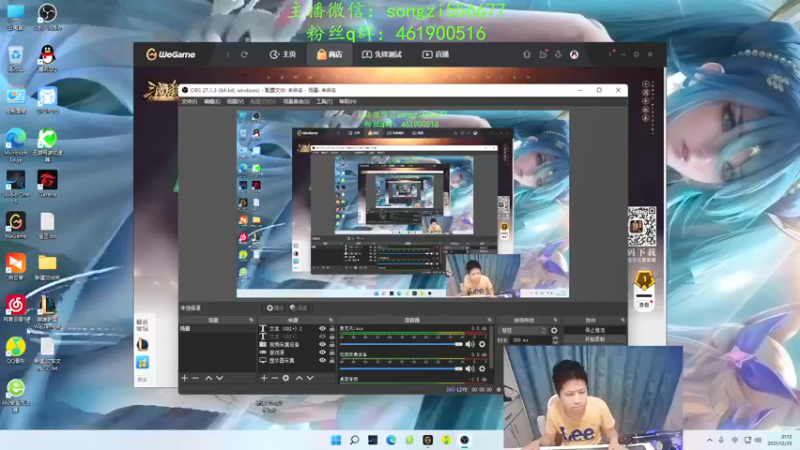Pop out the scenes dock panel
The width and height of the screenshot is (800, 450).
point(251,320)
